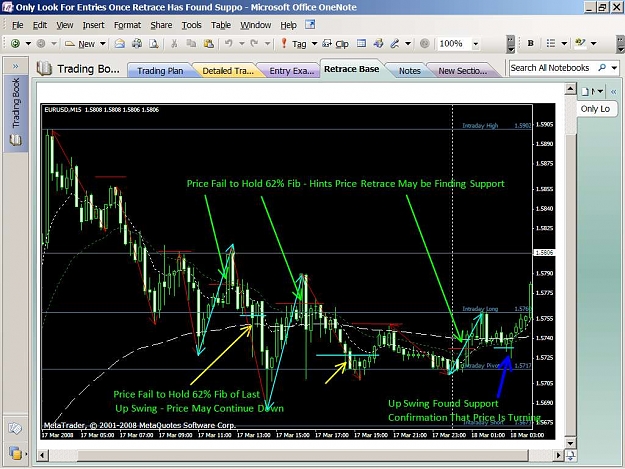Image resolution: width=625 pixels, height=469 pixels.
Task: Open the Highlight color dropdown
Action: (594, 43)
